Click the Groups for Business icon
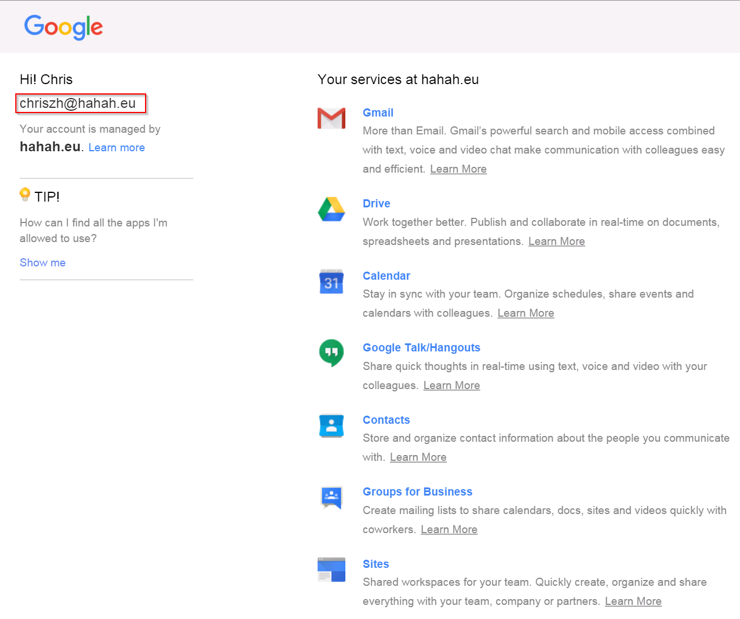The width and height of the screenshot is (740, 619). pyautogui.click(x=331, y=497)
